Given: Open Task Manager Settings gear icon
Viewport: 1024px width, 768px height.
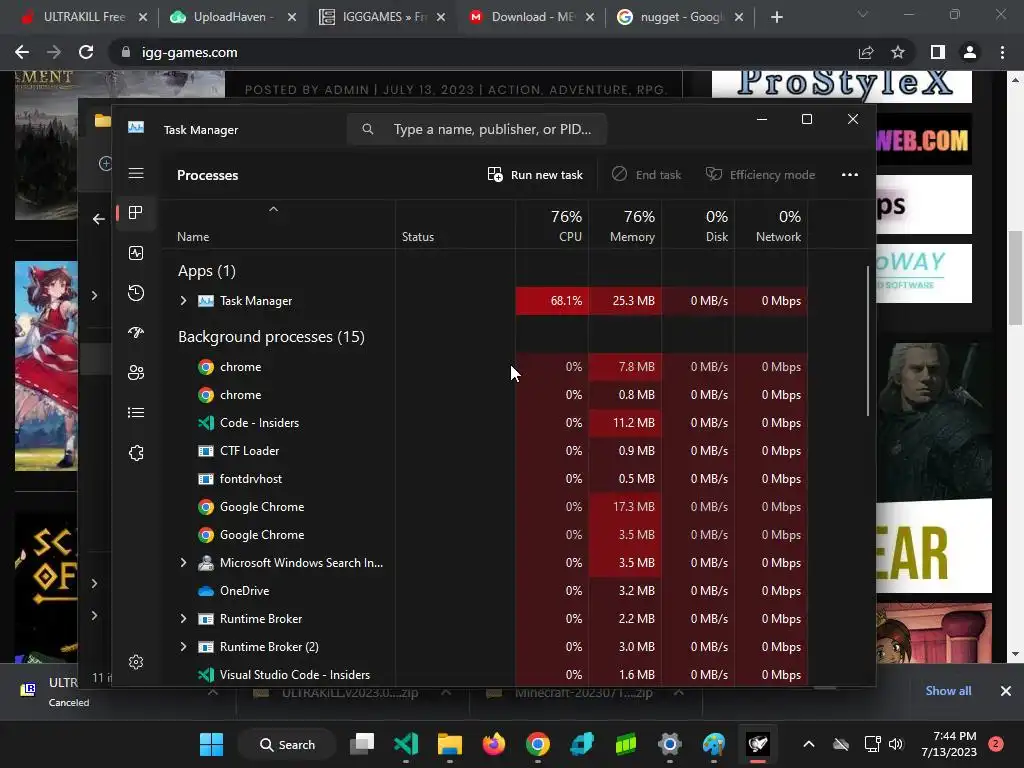Looking at the screenshot, I should coord(136,662).
